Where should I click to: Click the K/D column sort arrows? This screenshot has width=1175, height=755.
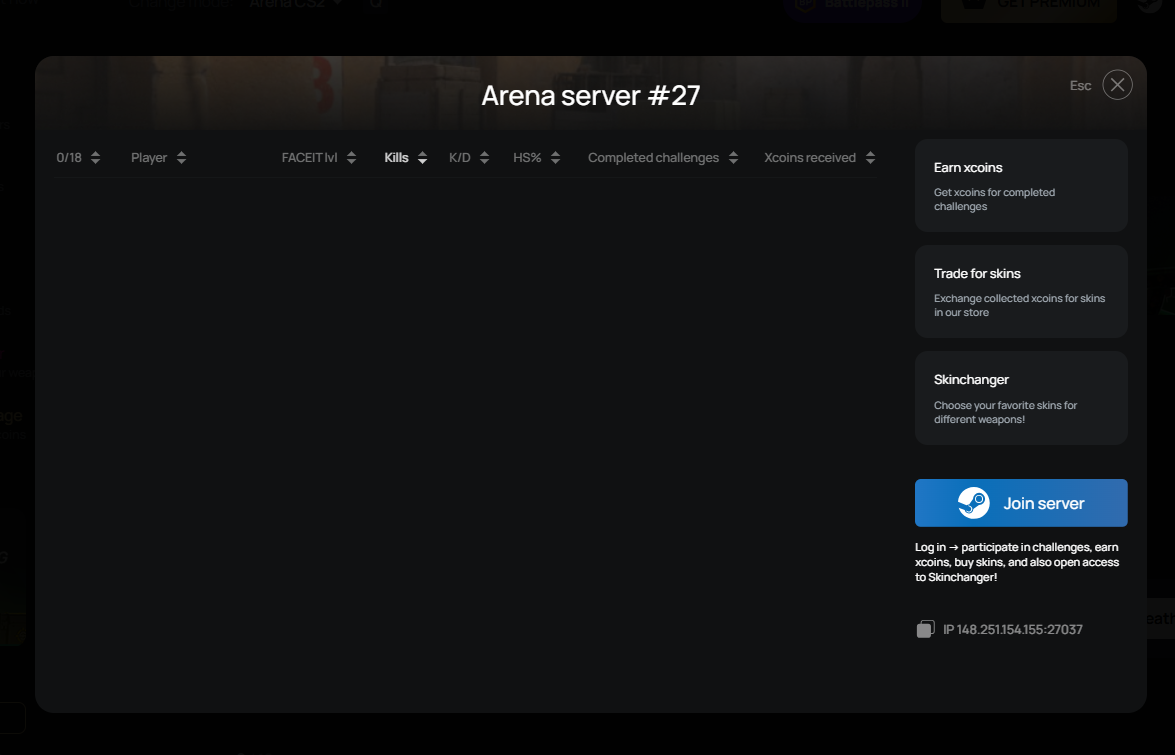tap(484, 158)
